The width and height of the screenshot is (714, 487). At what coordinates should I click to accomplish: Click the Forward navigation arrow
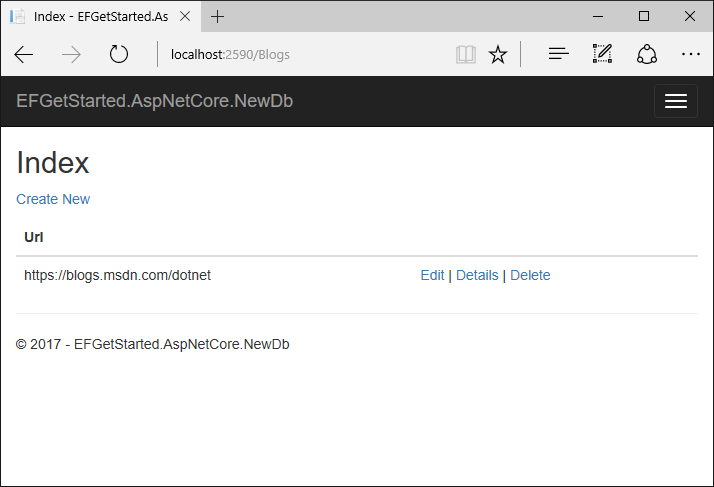(71, 54)
